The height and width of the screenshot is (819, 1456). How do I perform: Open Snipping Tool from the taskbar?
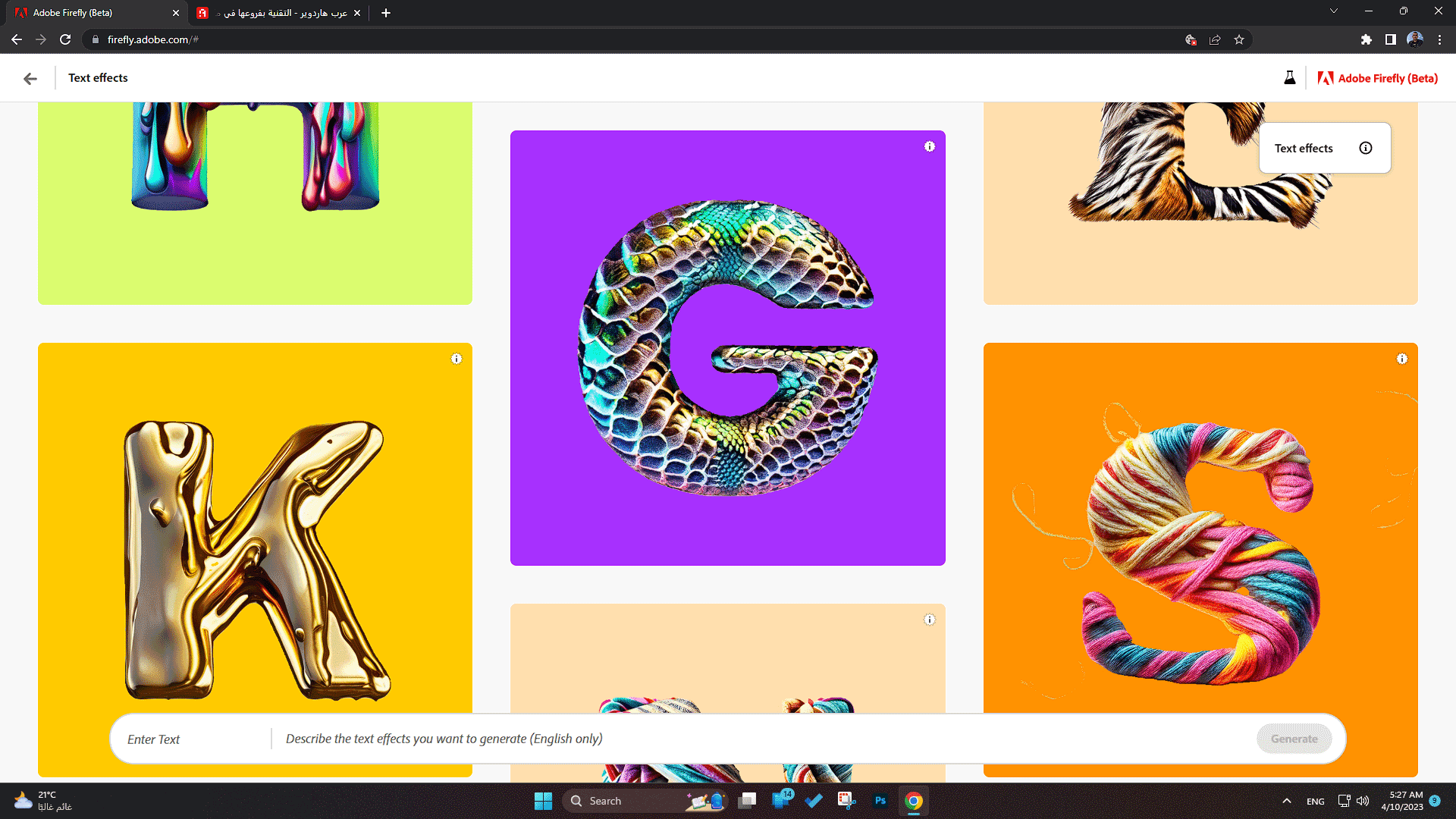847,801
